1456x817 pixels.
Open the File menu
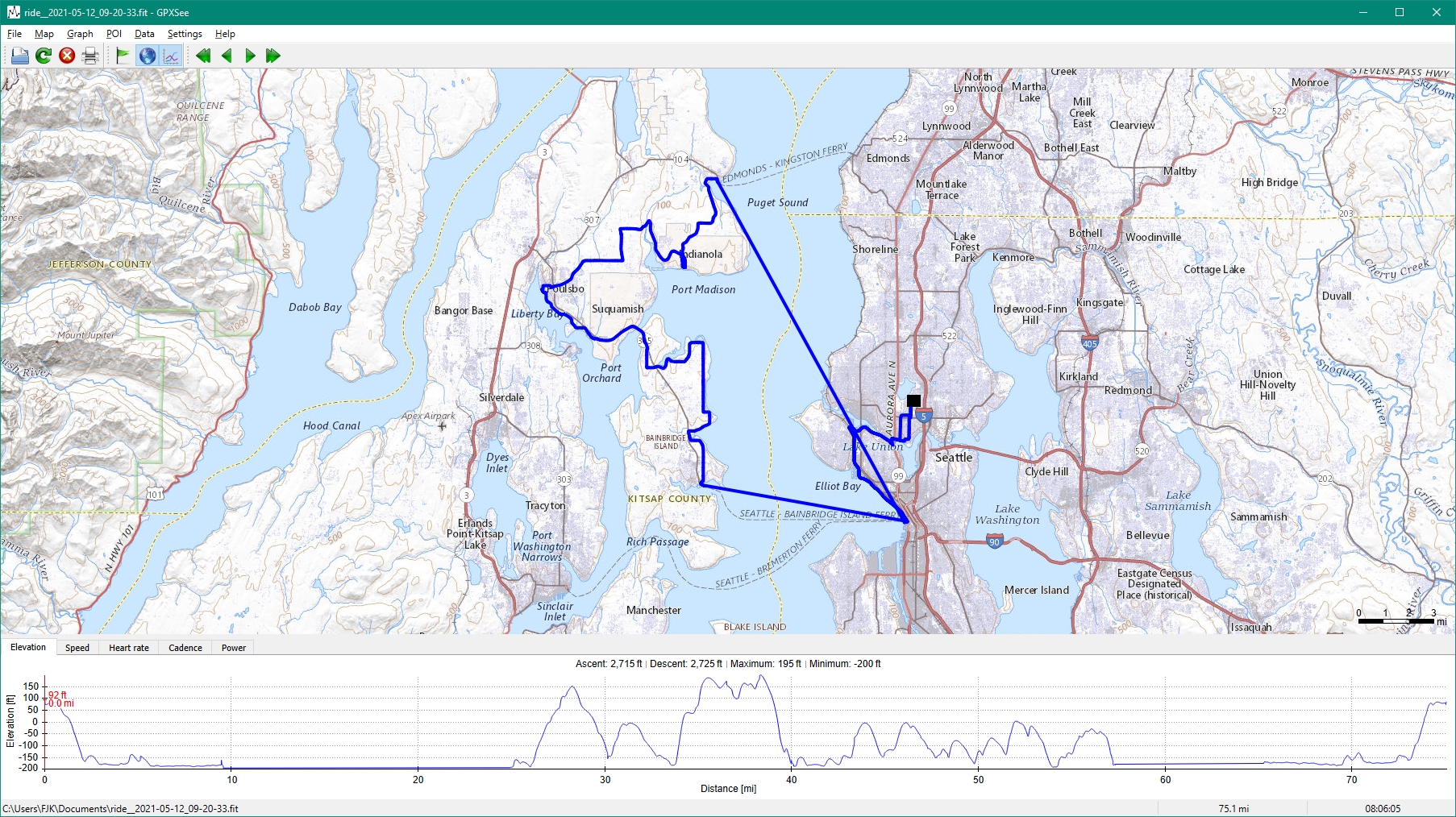pos(15,34)
